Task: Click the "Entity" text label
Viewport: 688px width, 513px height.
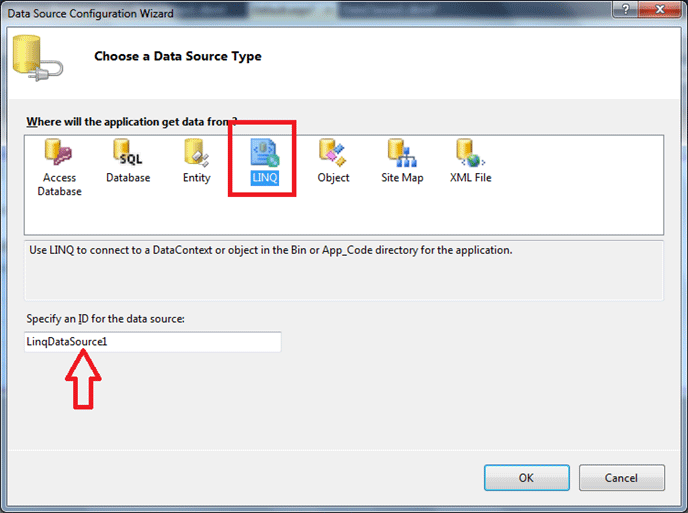Action: pos(196,178)
